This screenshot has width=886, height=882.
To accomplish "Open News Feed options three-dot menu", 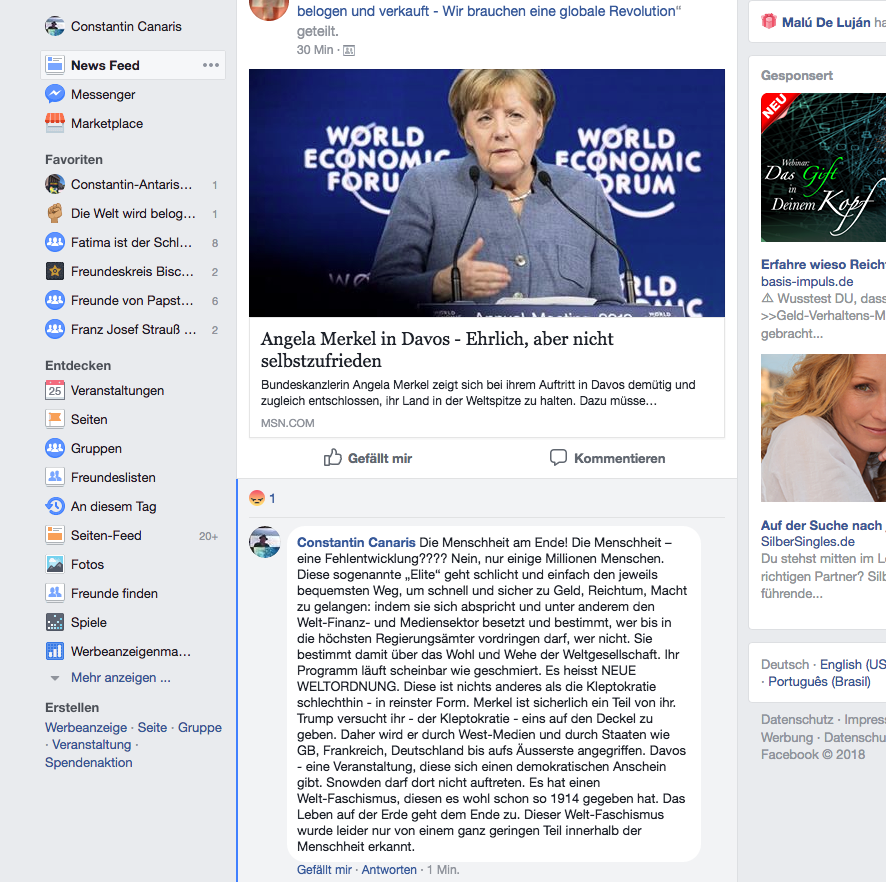I will point(211,65).
